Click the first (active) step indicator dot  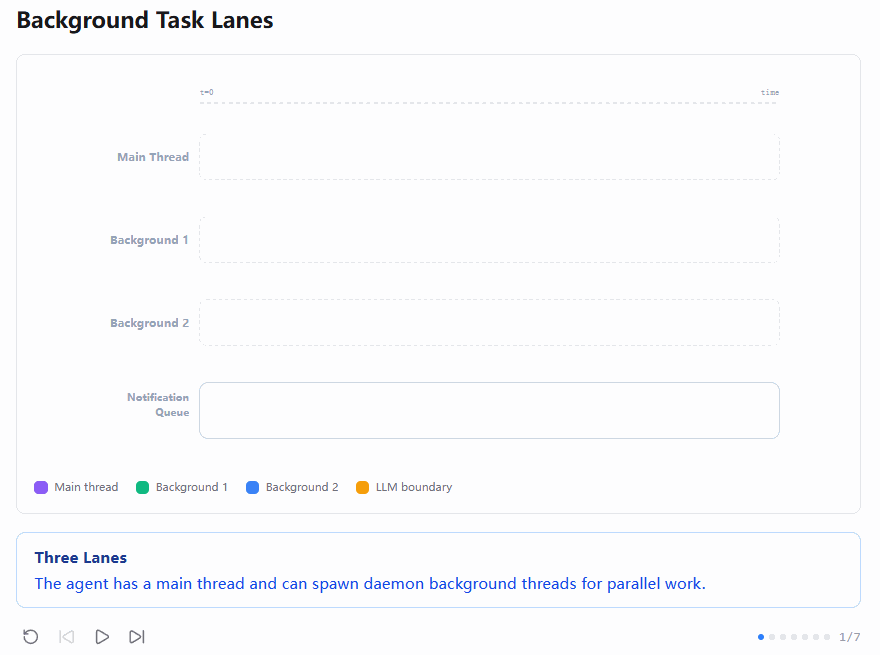tap(761, 637)
